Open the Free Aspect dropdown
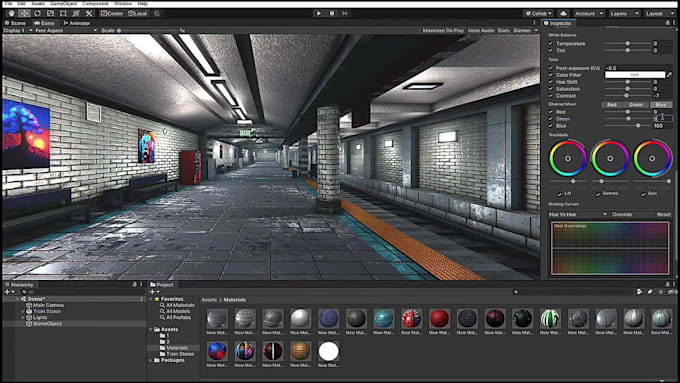This screenshot has width=680, height=383. [66, 30]
